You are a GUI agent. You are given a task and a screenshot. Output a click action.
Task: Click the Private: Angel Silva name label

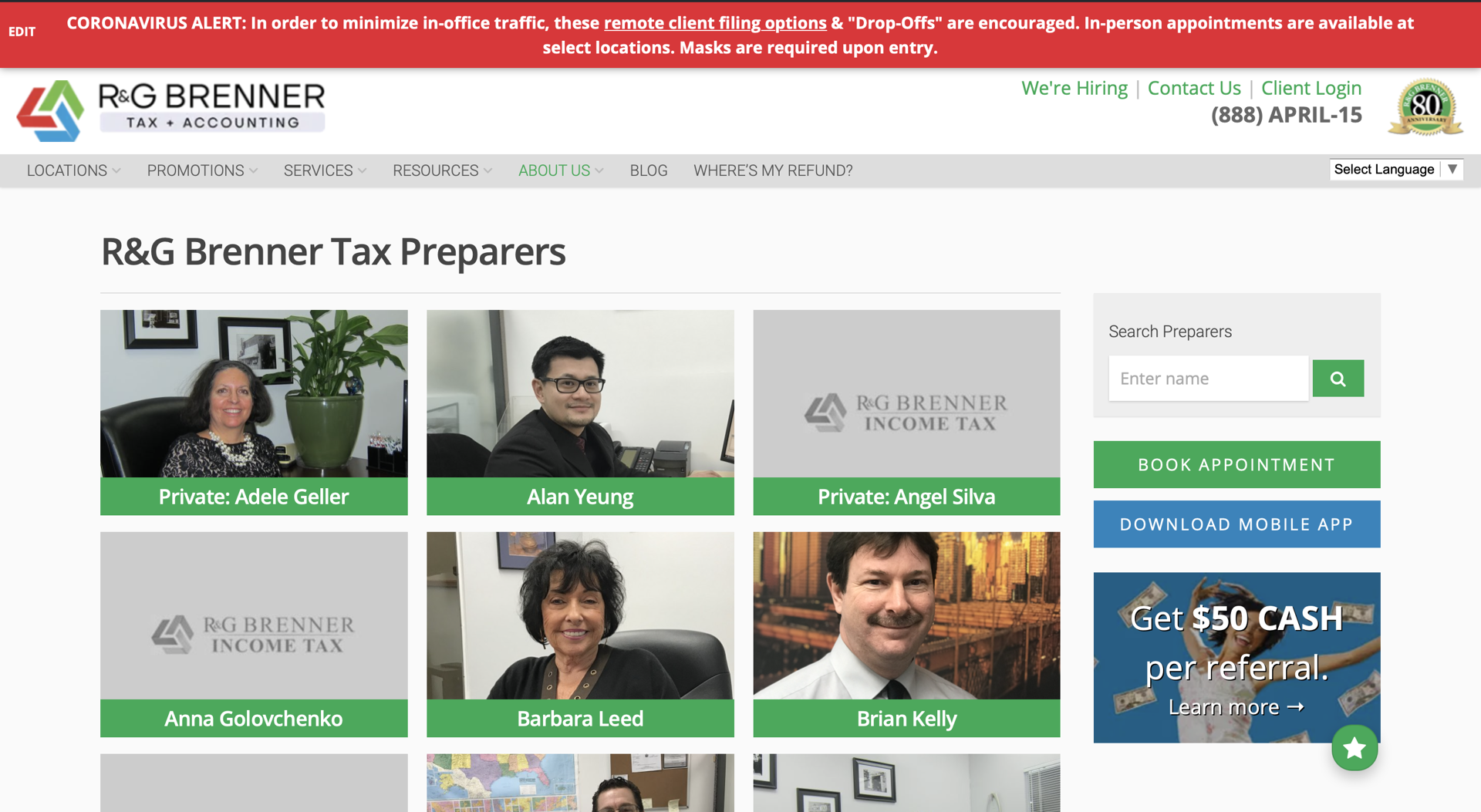click(906, 497)
